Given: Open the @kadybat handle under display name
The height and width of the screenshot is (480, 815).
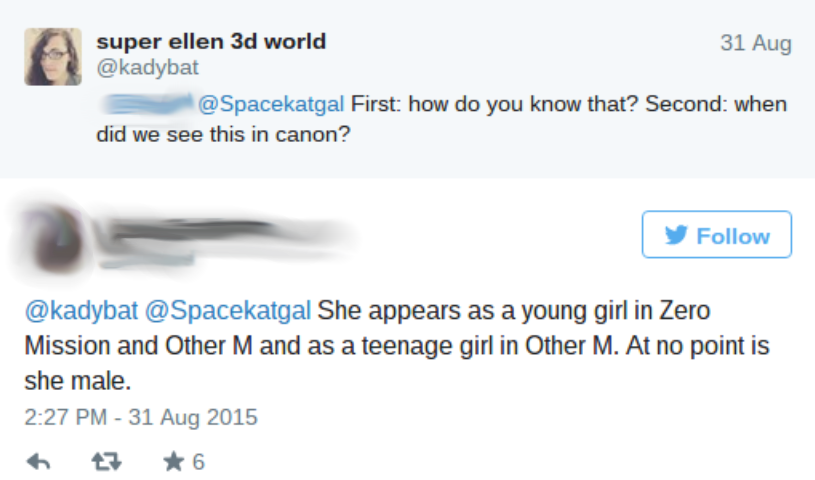Looking at the screenshot, I should [x=147, y=68].
